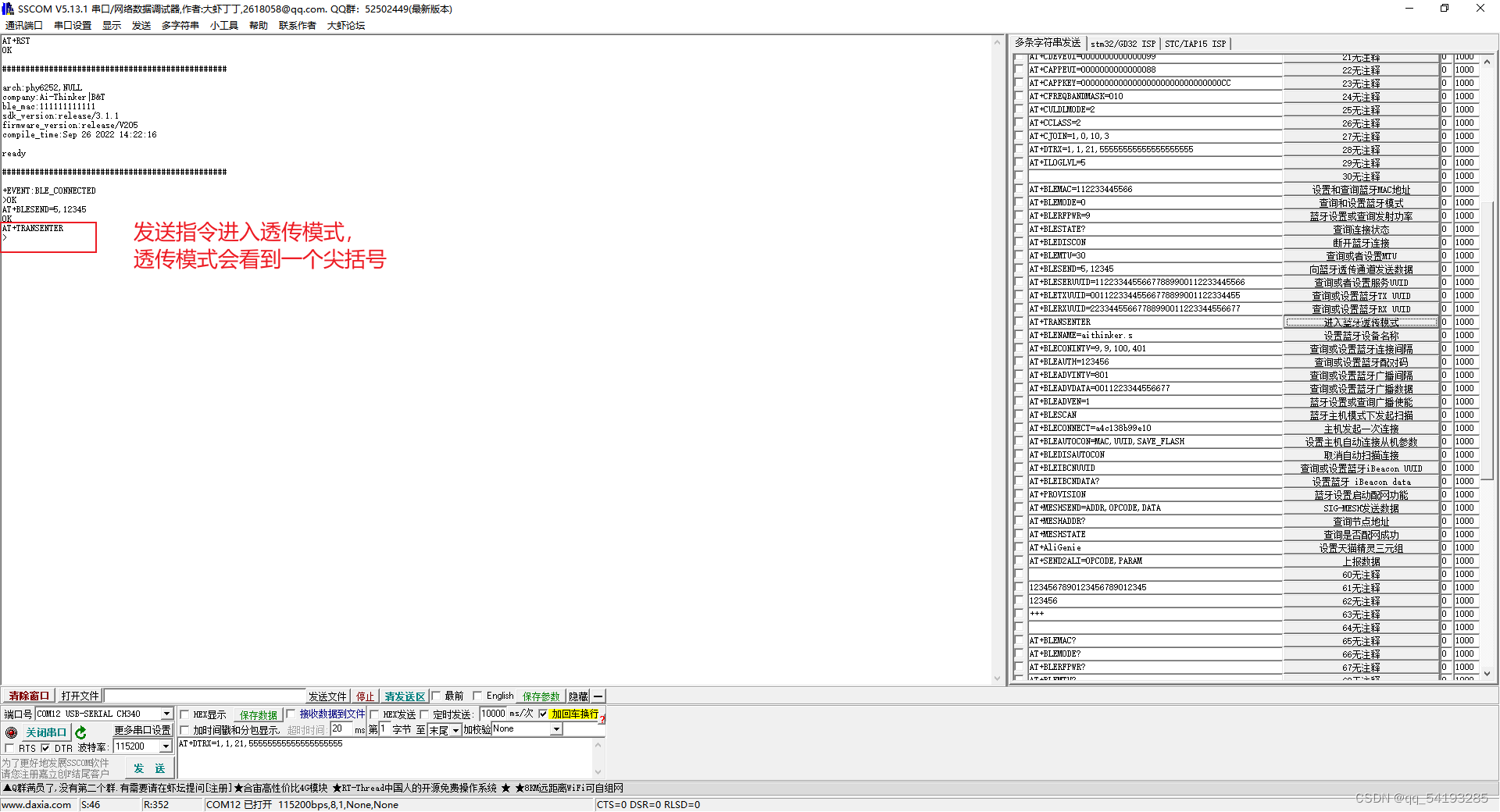Screen dimensions: 1500x812
Task: Open the 帮助 menu
Action: pyautogui.click(x=259, y=26)
